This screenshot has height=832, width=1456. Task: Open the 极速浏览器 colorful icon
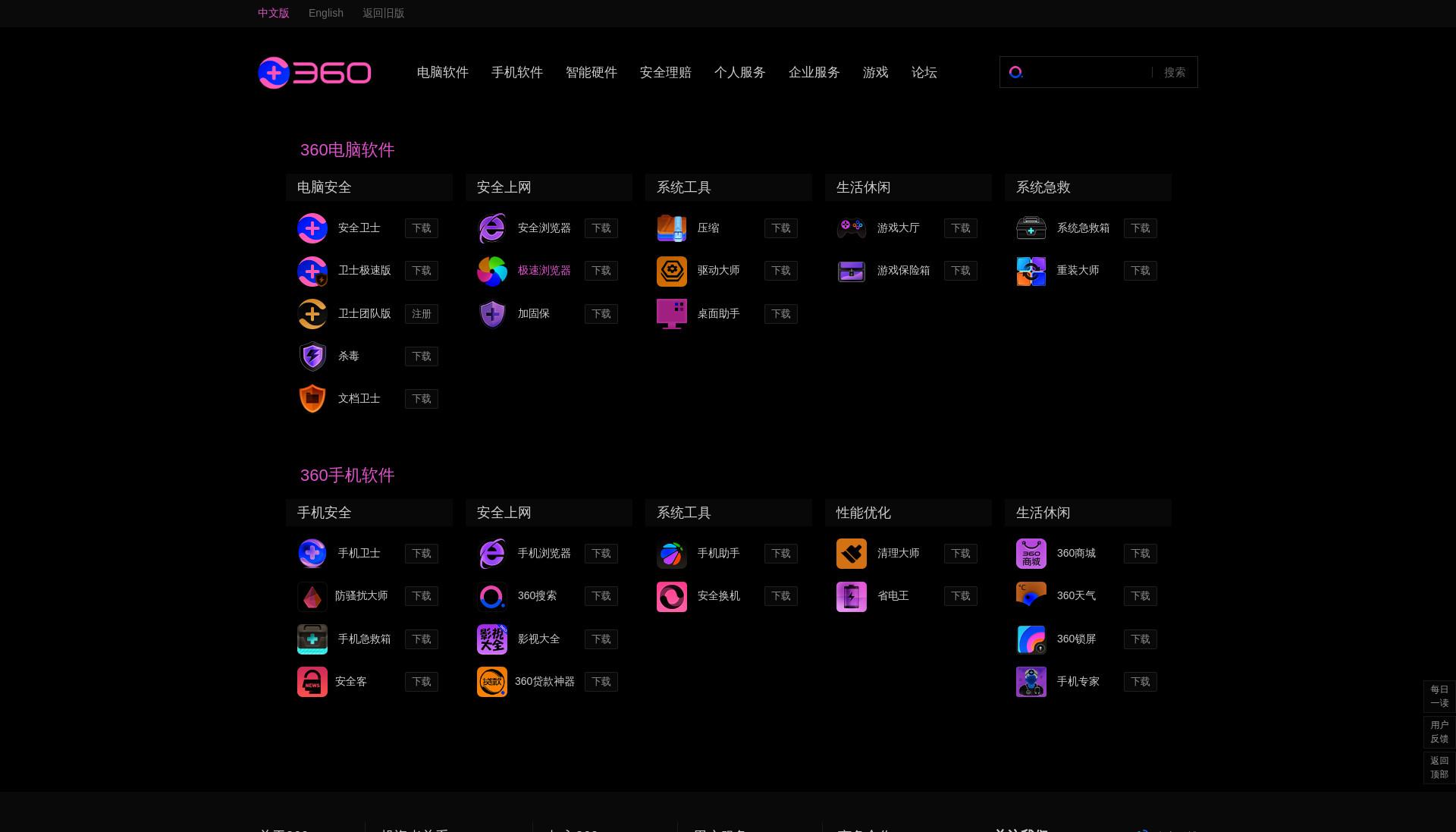[492, 271]
